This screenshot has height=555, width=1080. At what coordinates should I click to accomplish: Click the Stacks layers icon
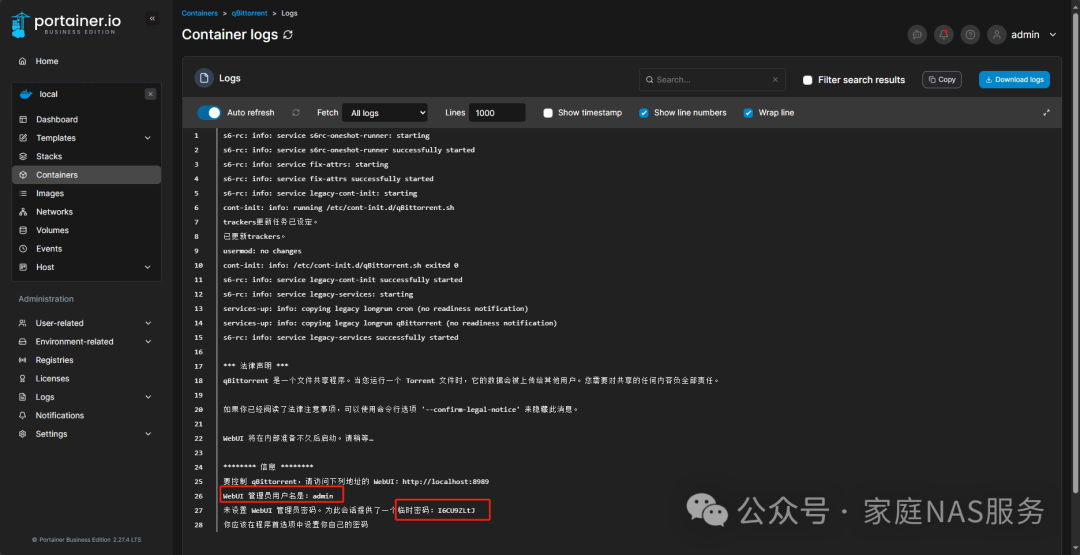(23, 157)
